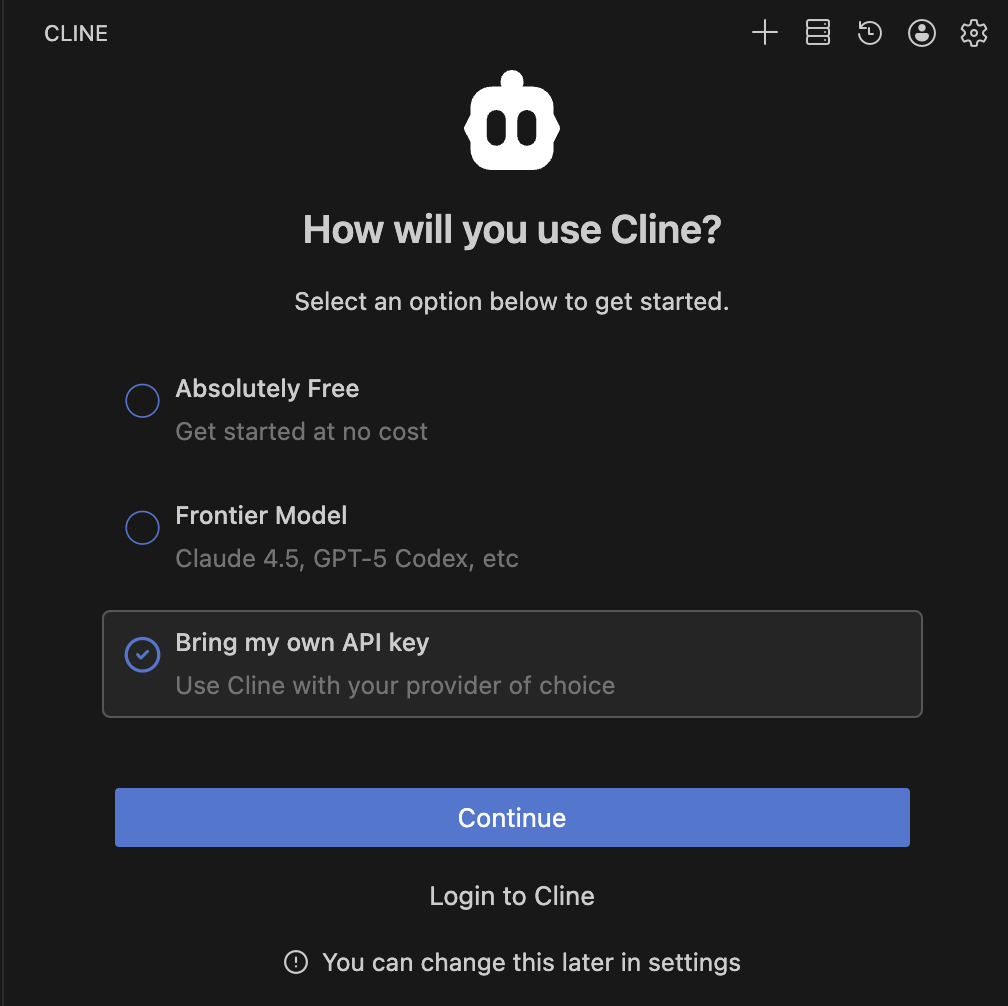Open the task history icon
Image resolution: width=1008 pixels, height=1006 pixels.
[x=870, y=32]
